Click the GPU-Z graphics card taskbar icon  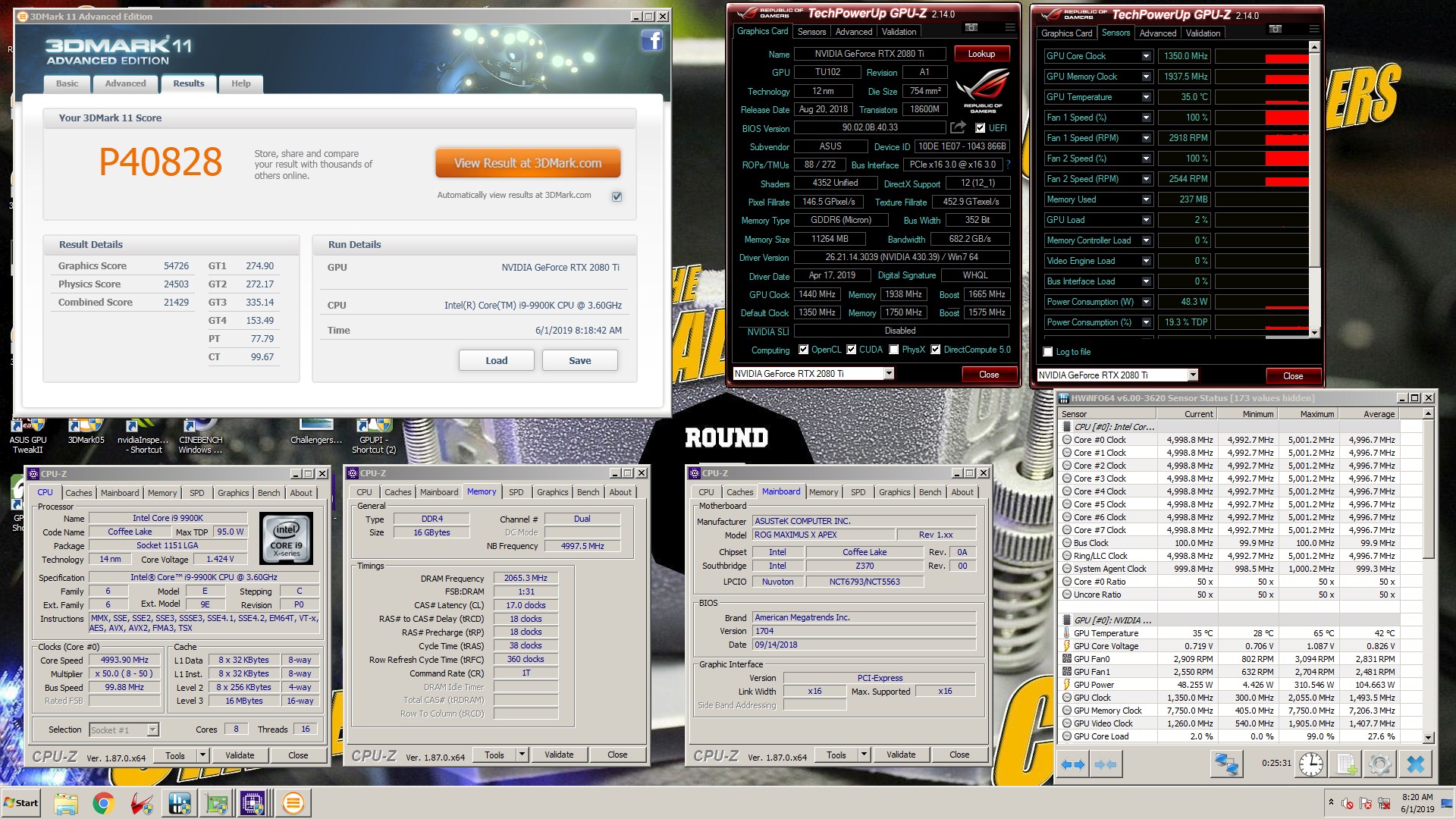[x=218, y=803]
